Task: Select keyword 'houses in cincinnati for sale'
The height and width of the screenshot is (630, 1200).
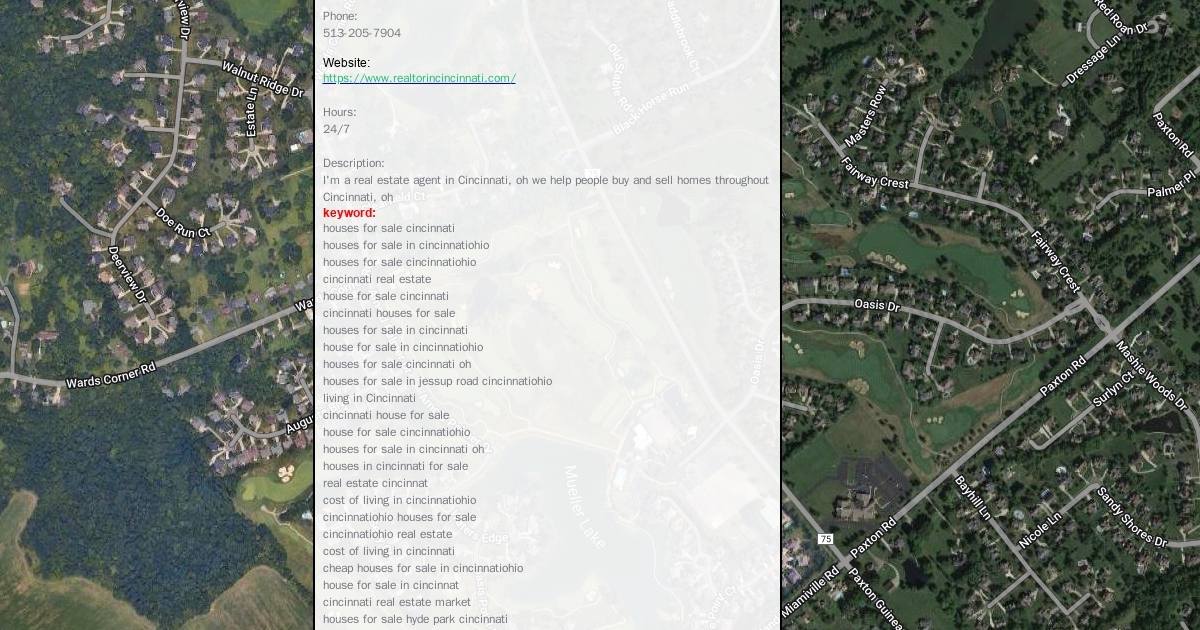Action: (x=395, y=466)
